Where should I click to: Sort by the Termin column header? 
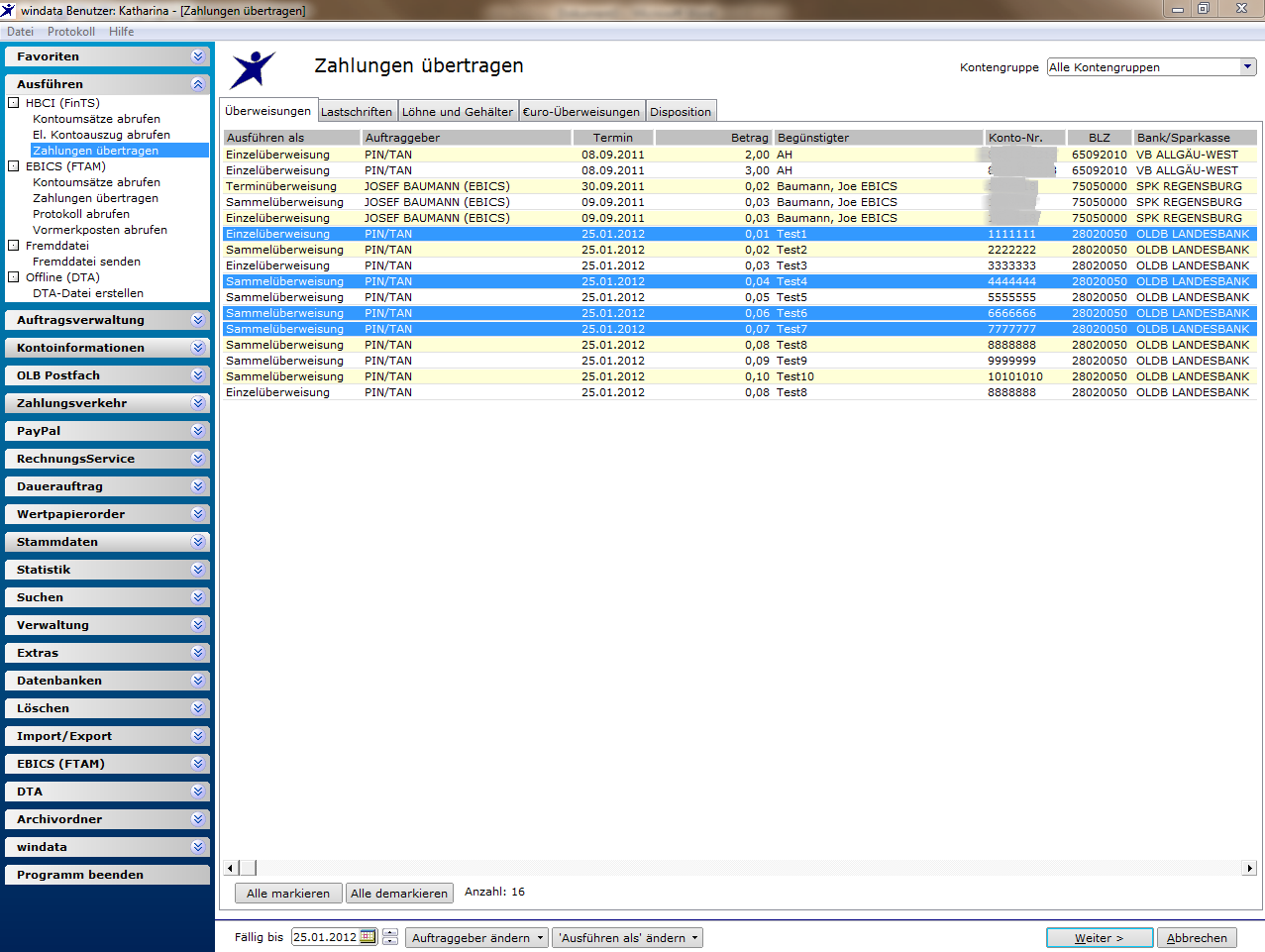[x=613, y=138]
